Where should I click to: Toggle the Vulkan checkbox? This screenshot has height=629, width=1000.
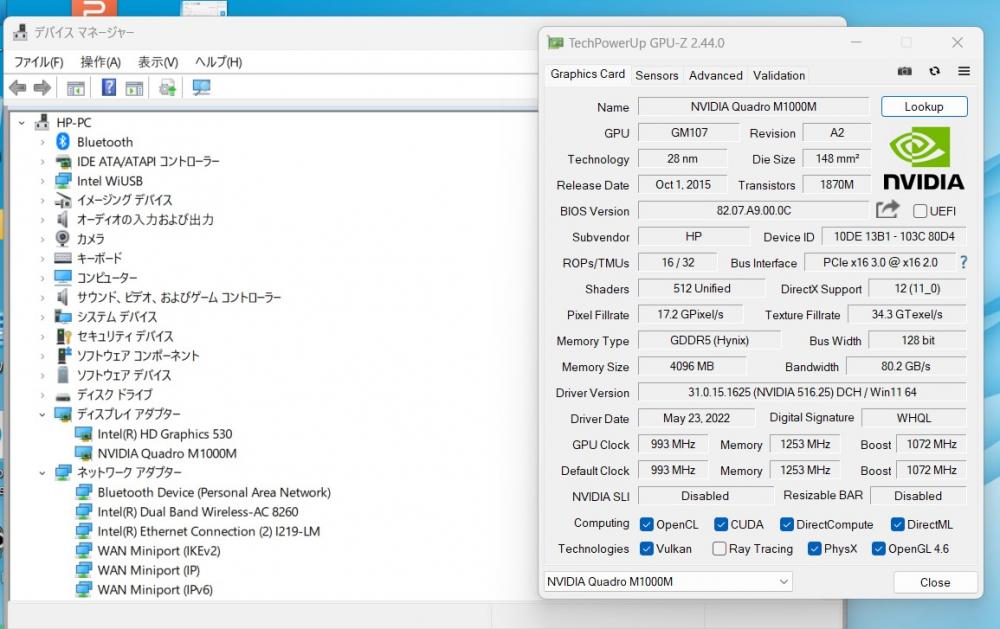(646, 549)
